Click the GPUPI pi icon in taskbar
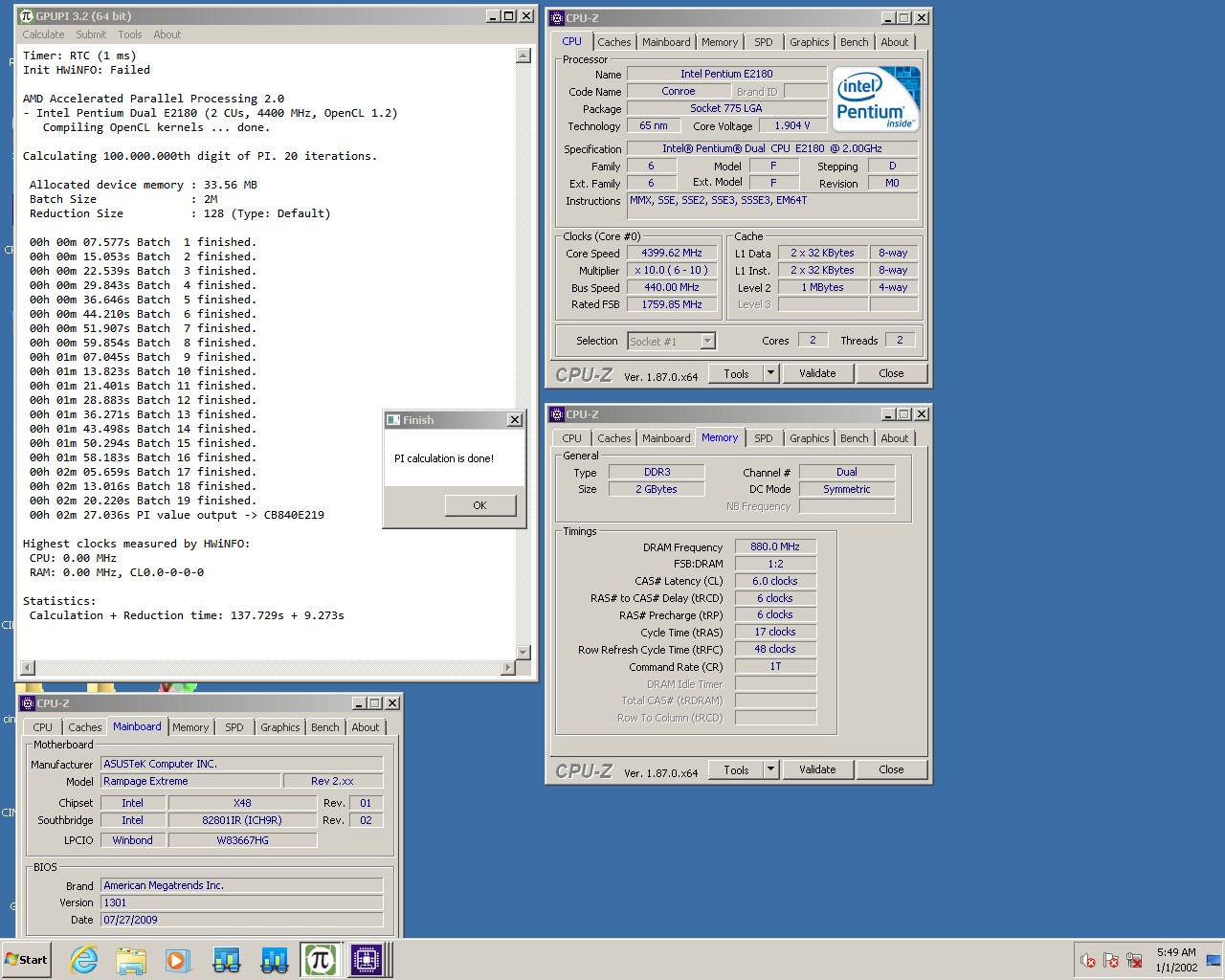The image size is (1225, 980). pos(320,960)
